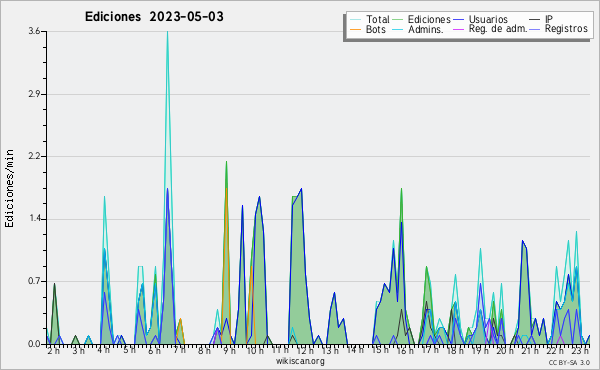Click the 2 h x-axis label
Image resolution: width=600 pixels, height=370 pixels.
54,350
